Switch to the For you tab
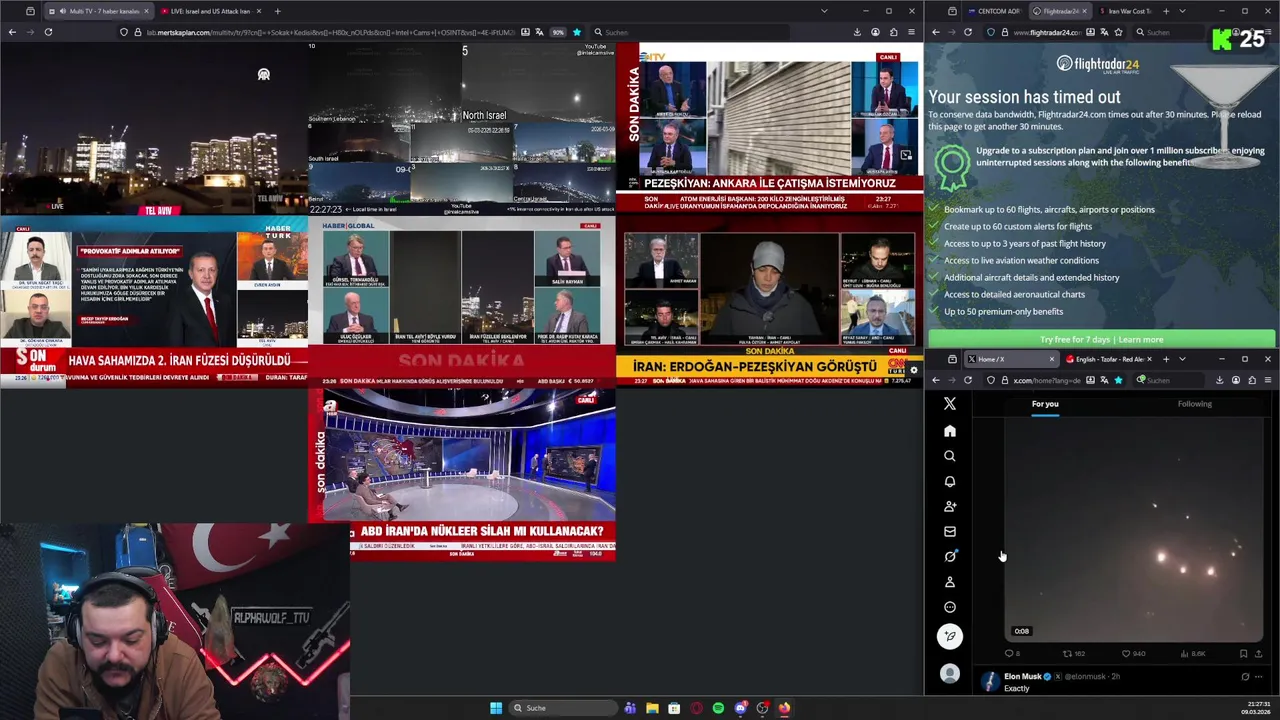The image size is (1280, 720). coord(1045,404)
